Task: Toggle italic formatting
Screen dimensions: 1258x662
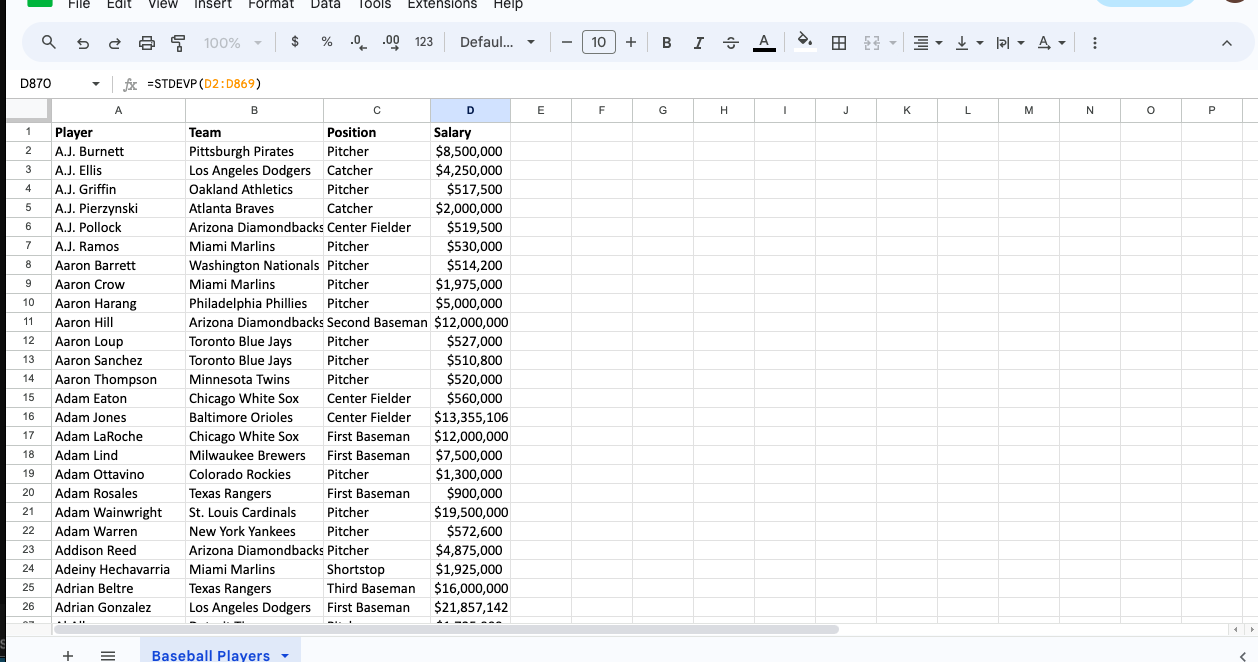Action: tap(698, 42)
